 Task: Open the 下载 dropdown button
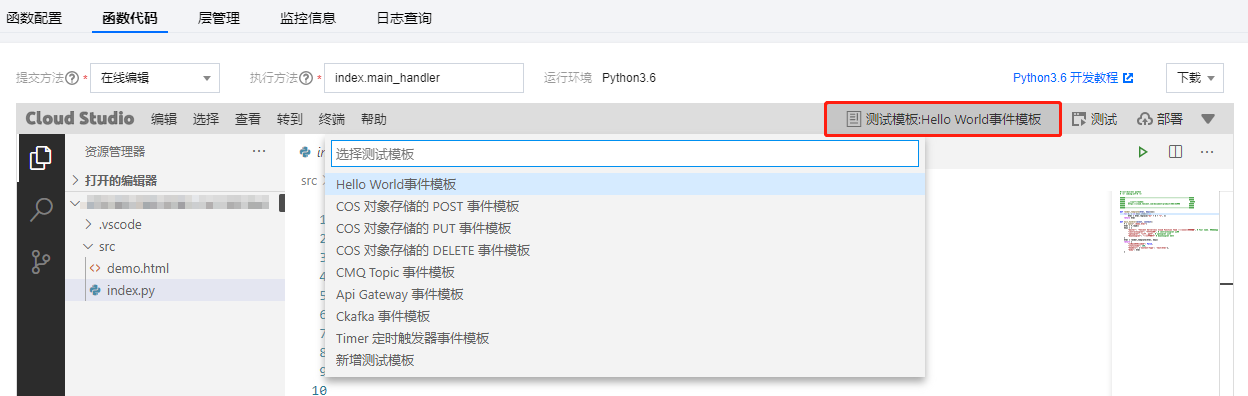click(1195, 78)
